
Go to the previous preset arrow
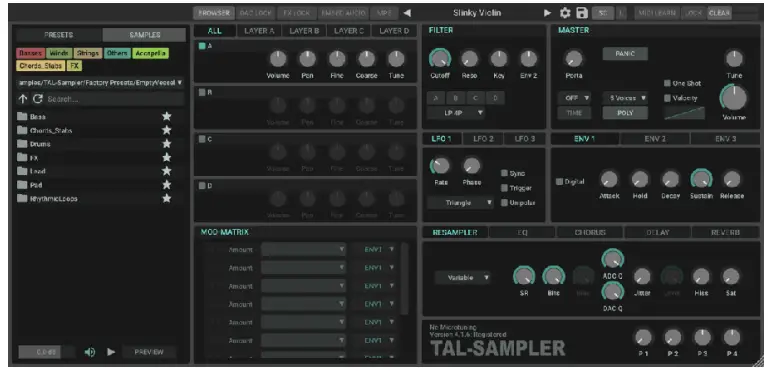coord(407,13)
